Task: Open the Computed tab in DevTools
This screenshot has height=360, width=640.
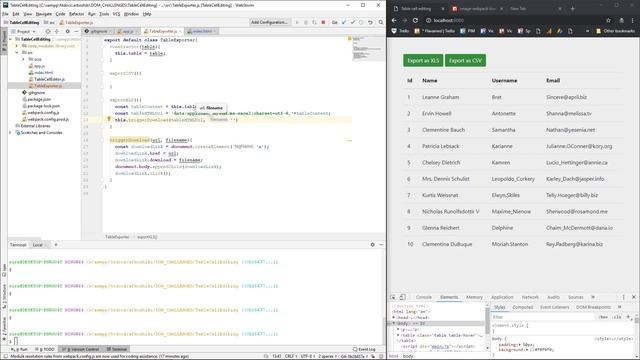Action: click(x=523, y=307)
